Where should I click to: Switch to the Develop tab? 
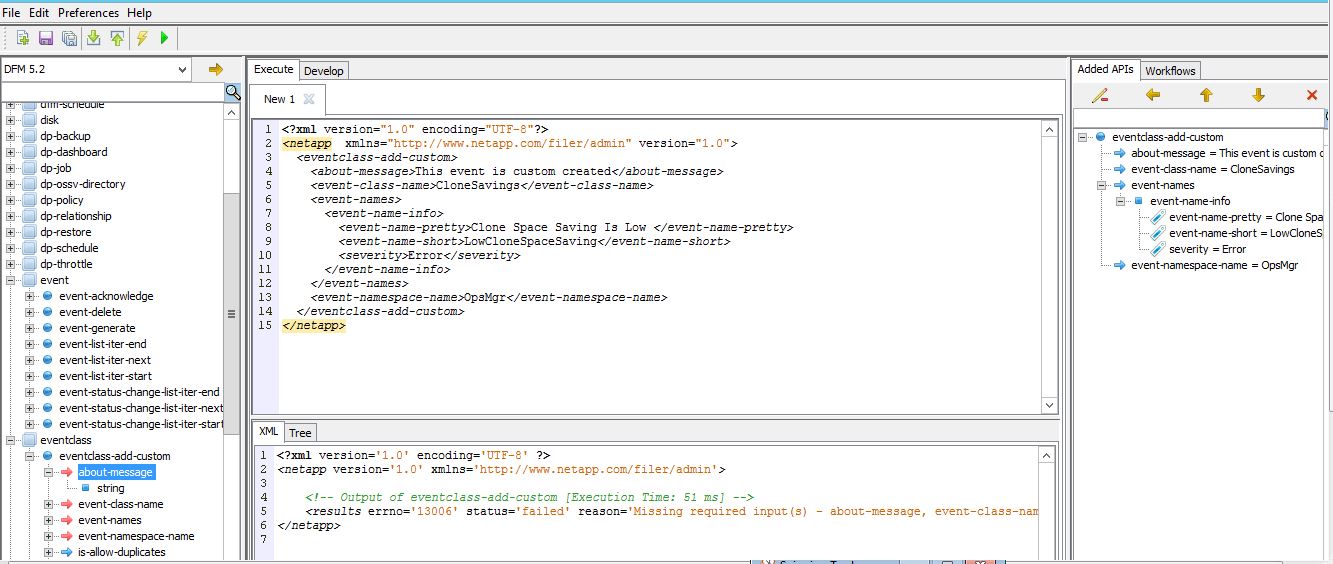[x=323, y=70]
